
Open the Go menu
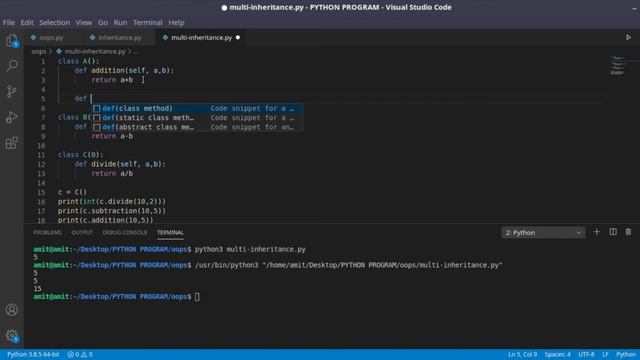pos(103,22)
